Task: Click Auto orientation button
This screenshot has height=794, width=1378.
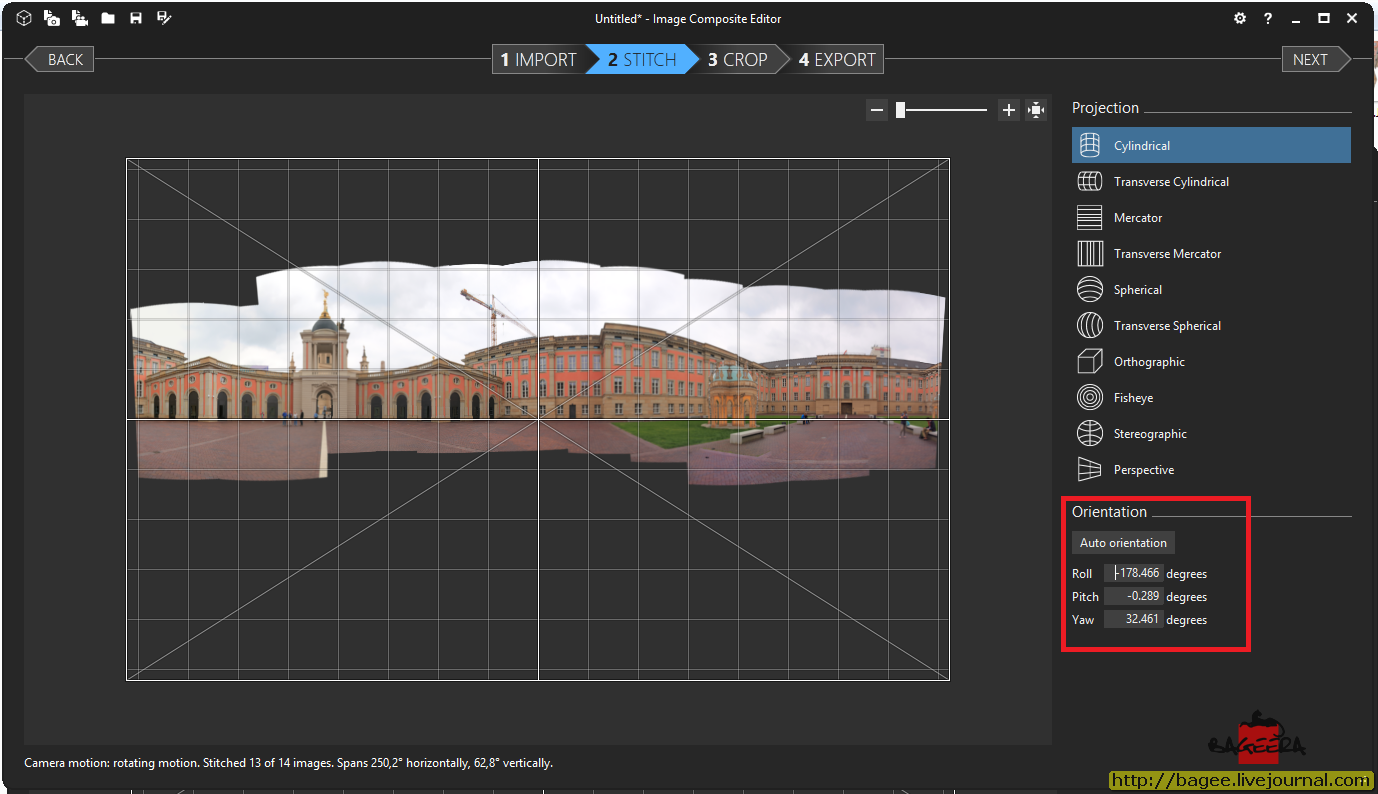Action: [1123, 543]
